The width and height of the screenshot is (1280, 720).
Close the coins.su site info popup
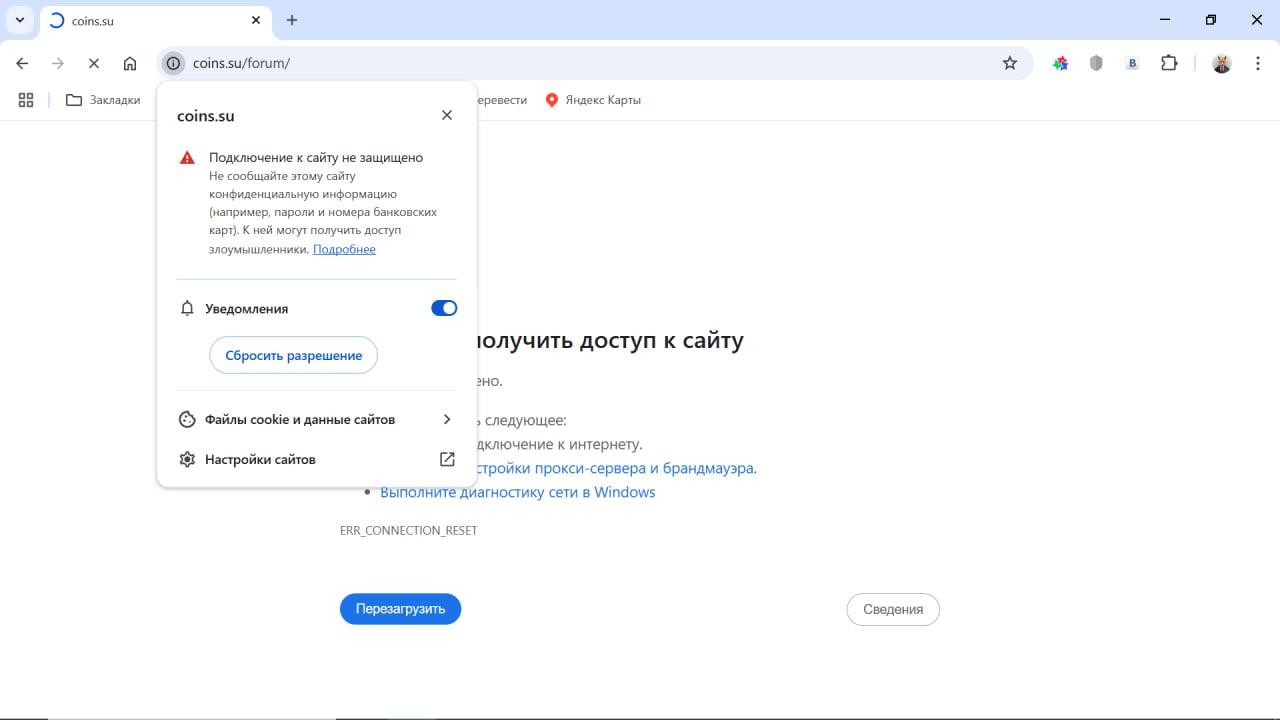(447, 115)
